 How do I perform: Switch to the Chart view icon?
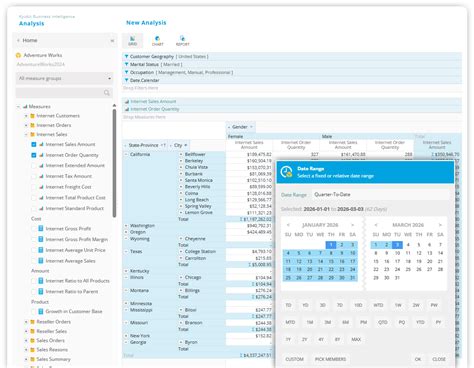(157, 40)
